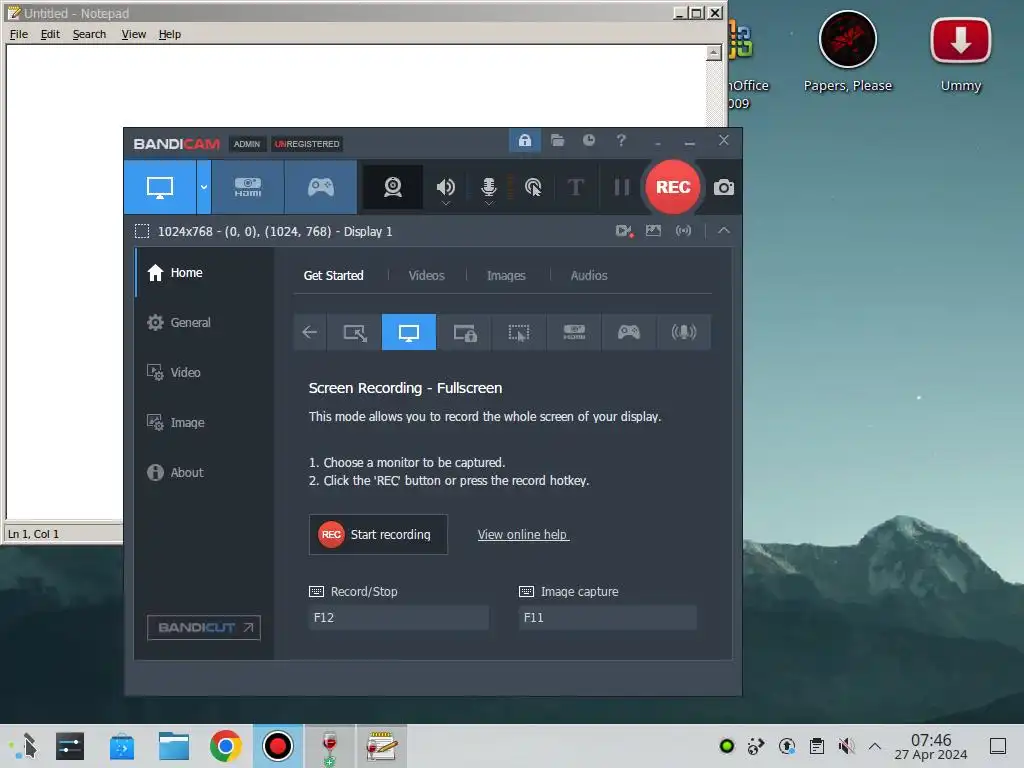This screenshot has width=1024, height=768.
Task: Select fullscreen mode icon in mode strip
Action: pos(409,332)
